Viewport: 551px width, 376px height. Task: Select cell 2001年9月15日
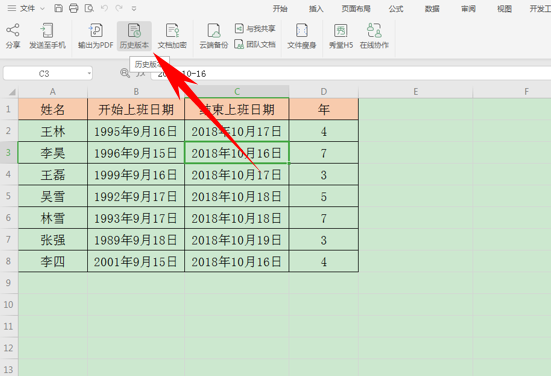pyautogui.click(x=136, y=261)
